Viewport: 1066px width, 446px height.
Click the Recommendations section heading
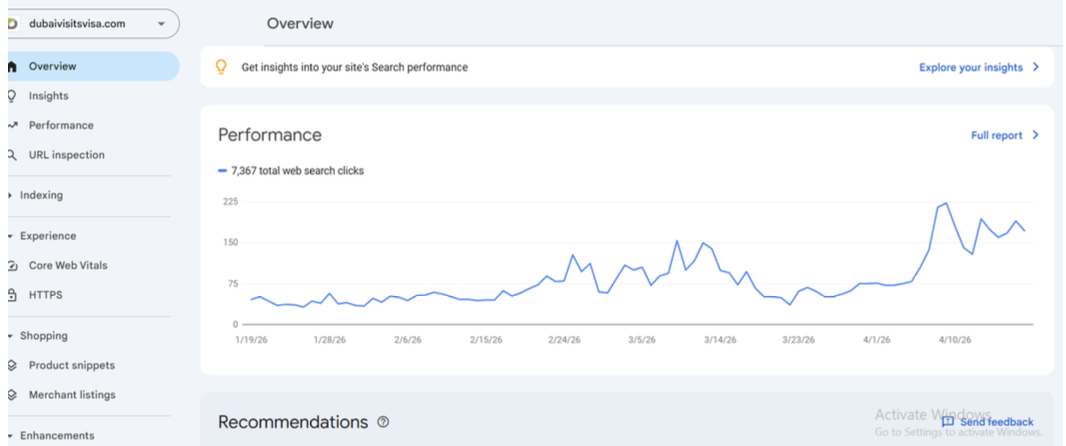(293, 422)
